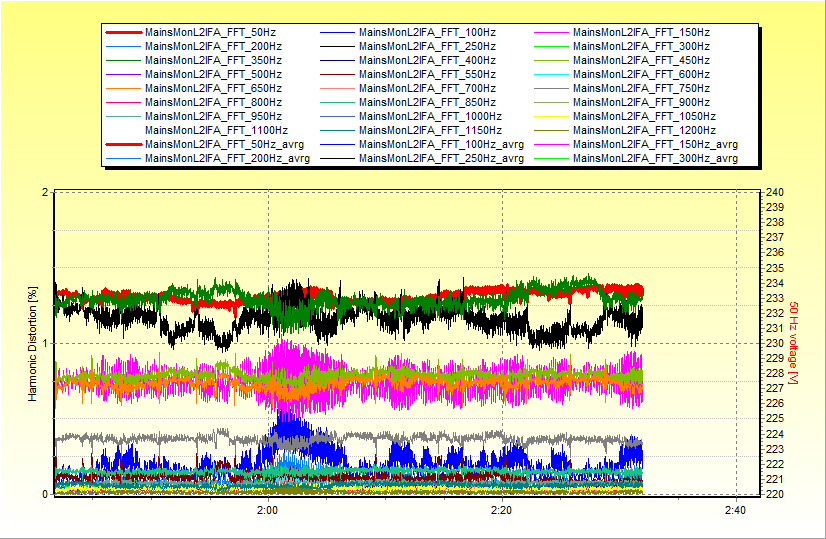
Task: Click legend label MainsMonL2IFA_FFT_550Hz
Action: [x=427, y=74]
